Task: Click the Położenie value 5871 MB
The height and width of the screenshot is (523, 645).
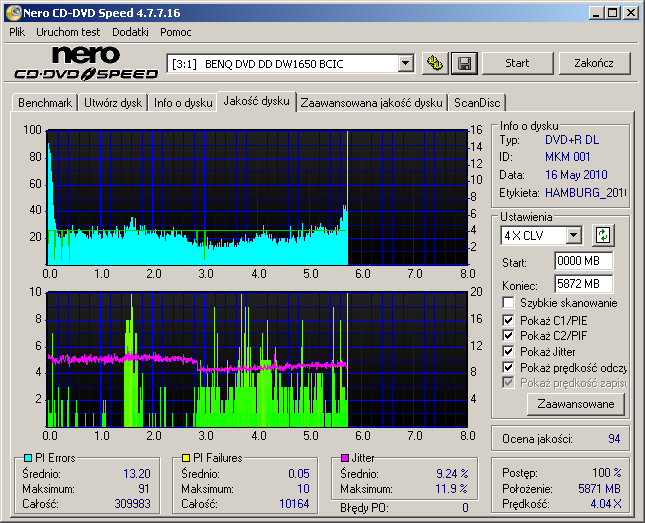Action: 599,489
